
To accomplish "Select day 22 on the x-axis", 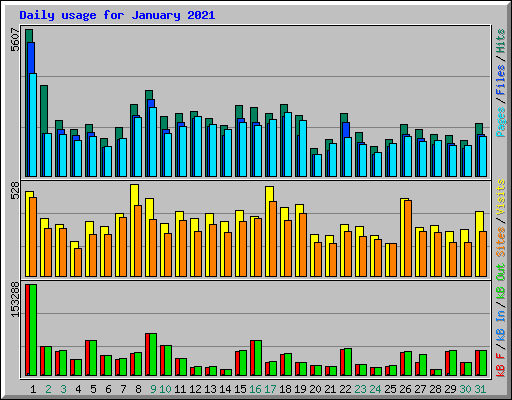I will pyautogui.click(x=345, y=389).
